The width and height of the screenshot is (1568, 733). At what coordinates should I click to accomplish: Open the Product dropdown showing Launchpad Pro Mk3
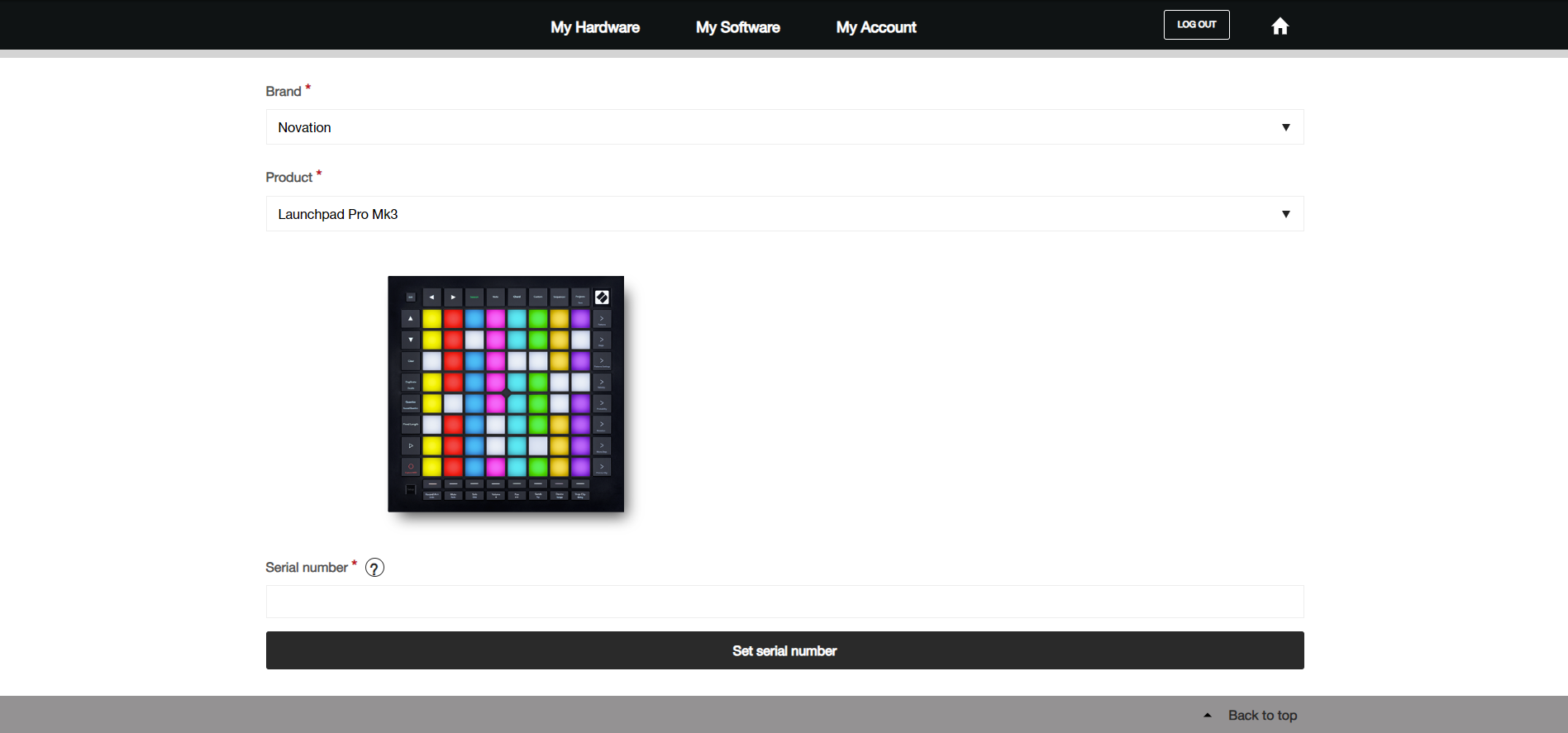784,214
